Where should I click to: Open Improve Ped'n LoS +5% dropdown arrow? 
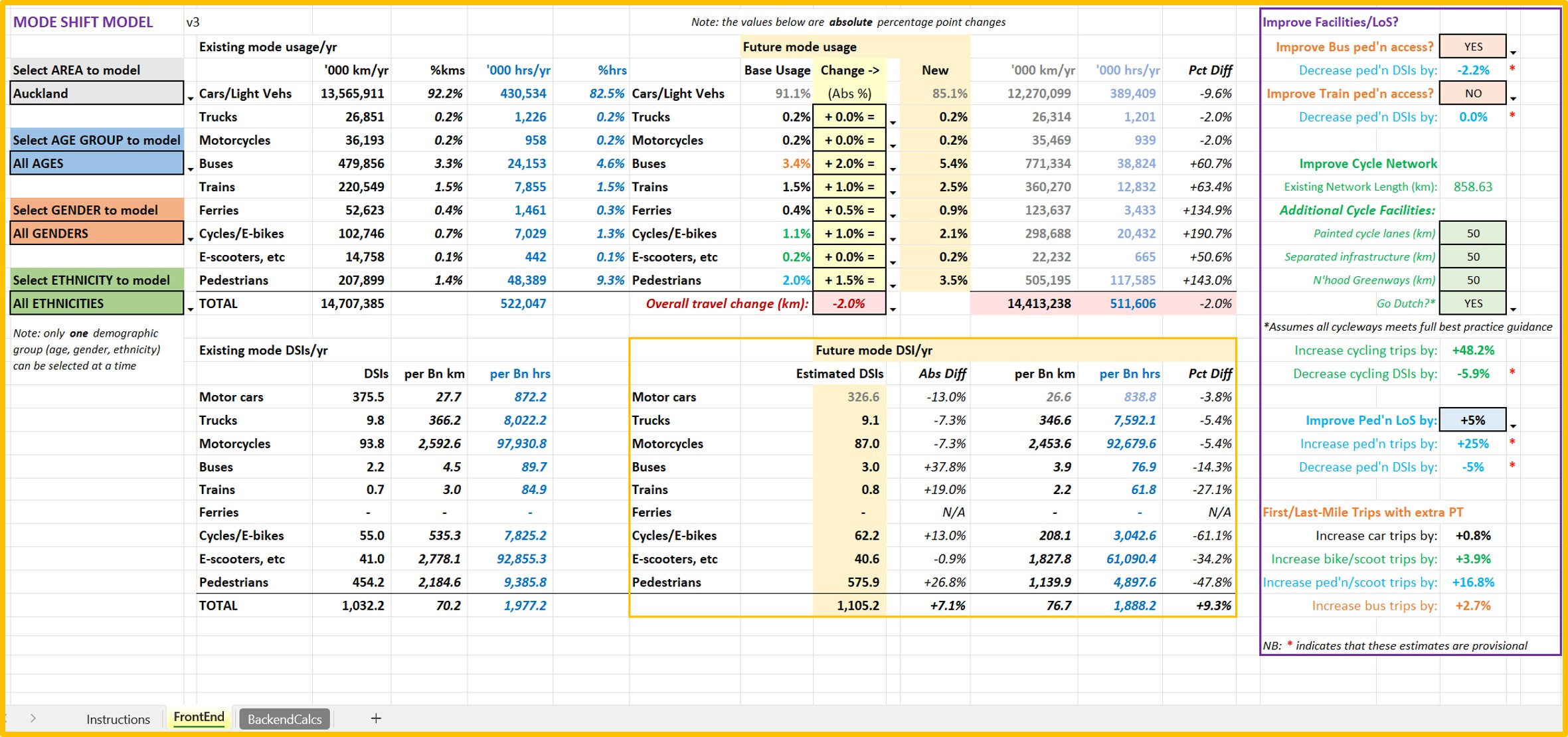click(x=1513, y=426)
